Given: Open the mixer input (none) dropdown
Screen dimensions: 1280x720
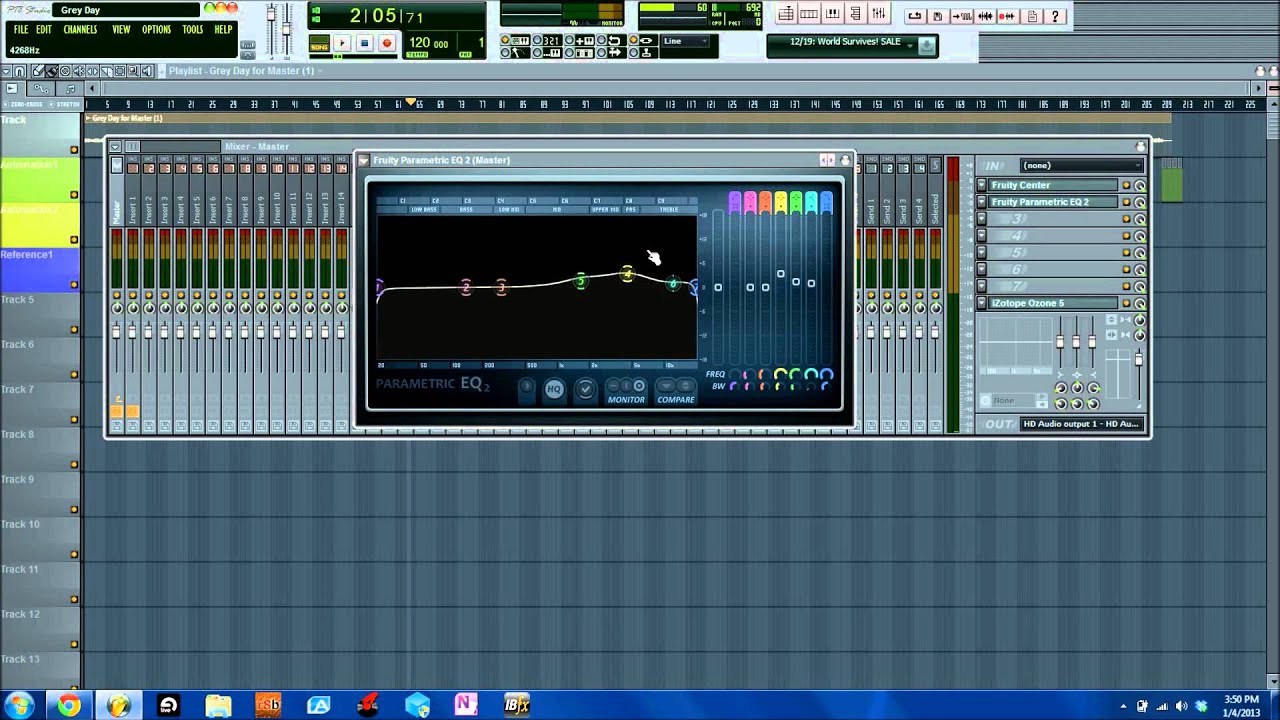Looking at the screenshot, I should [1081, 165].
